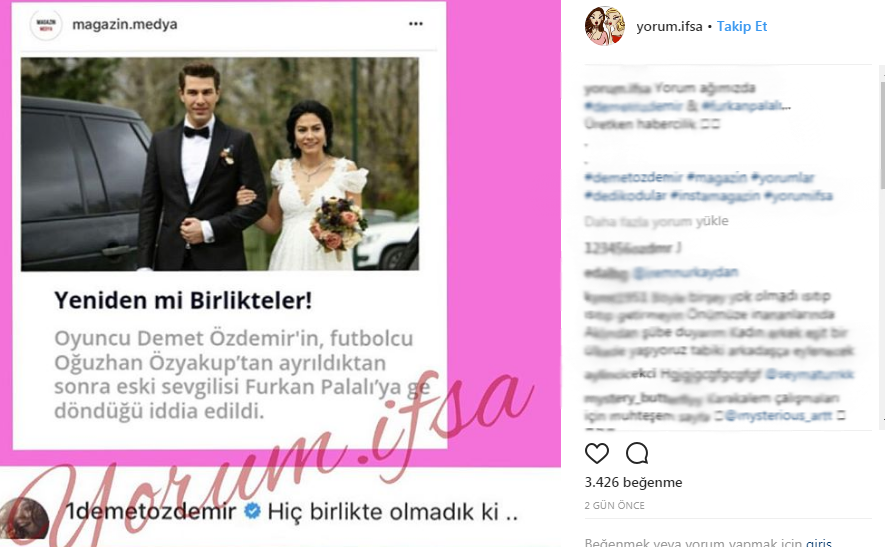Click the giriş login link
885x547 pixels.
[x=818, y=542]
